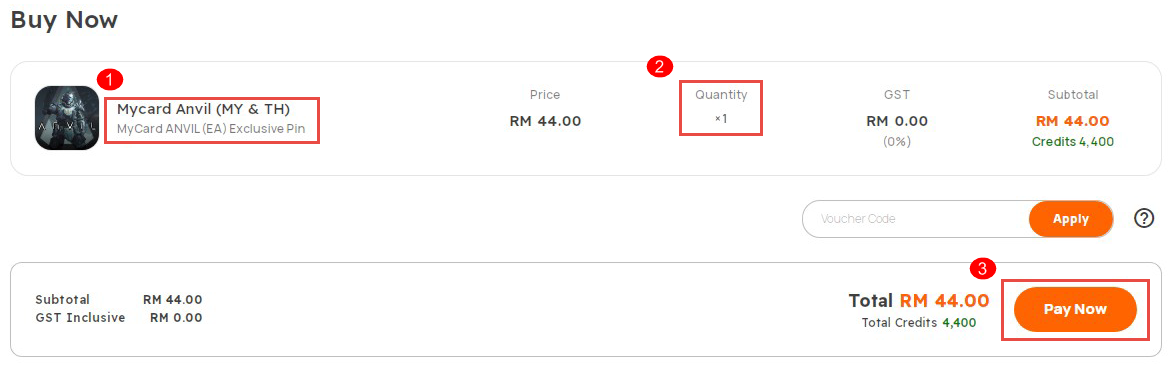This screenshot has height=368, width=1176.
Task: Click the (0%) GST rate text
Action: point(896,141)
